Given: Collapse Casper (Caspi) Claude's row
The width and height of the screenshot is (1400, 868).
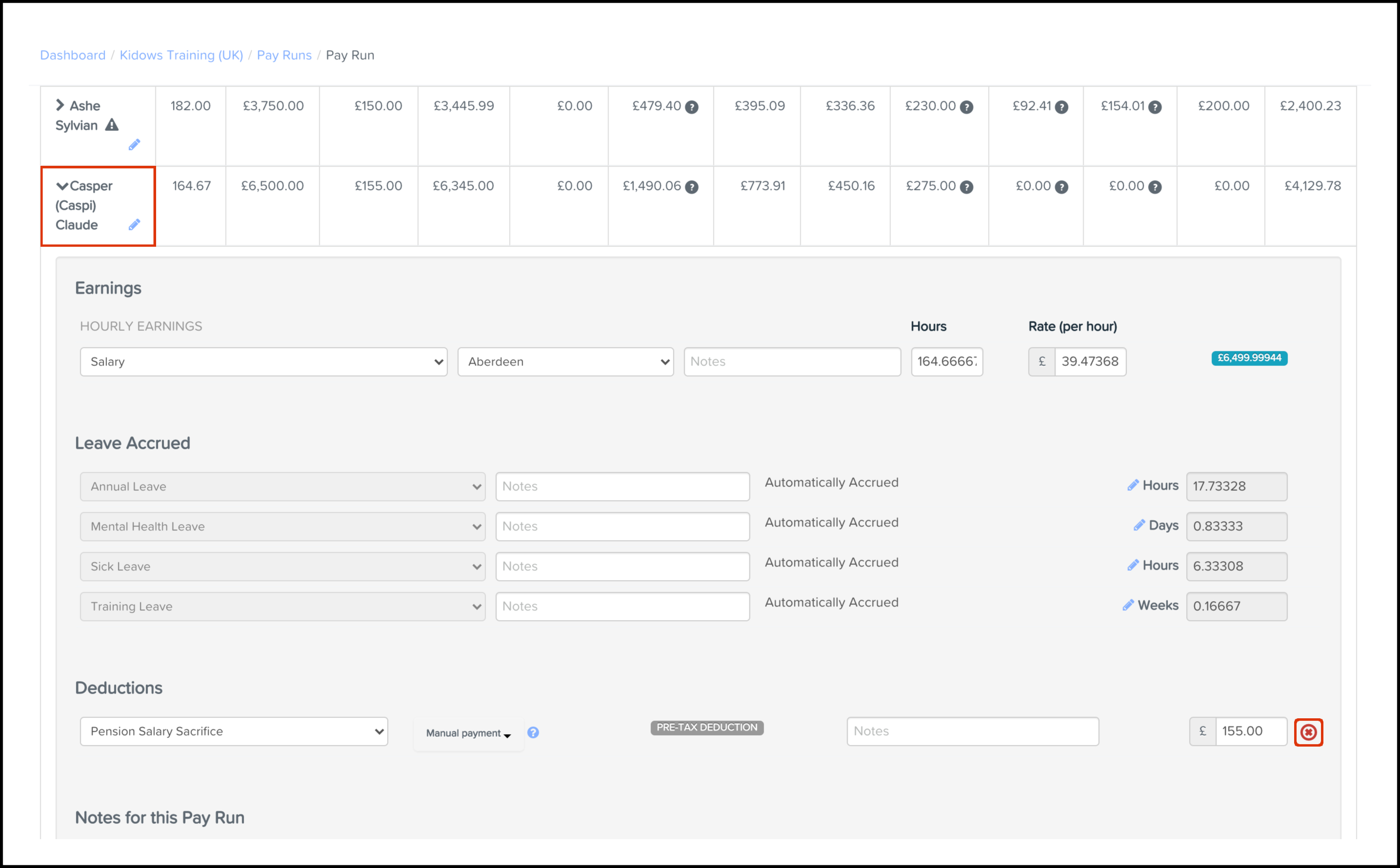Looking at the screenshot, I should [x=62, y=186].
